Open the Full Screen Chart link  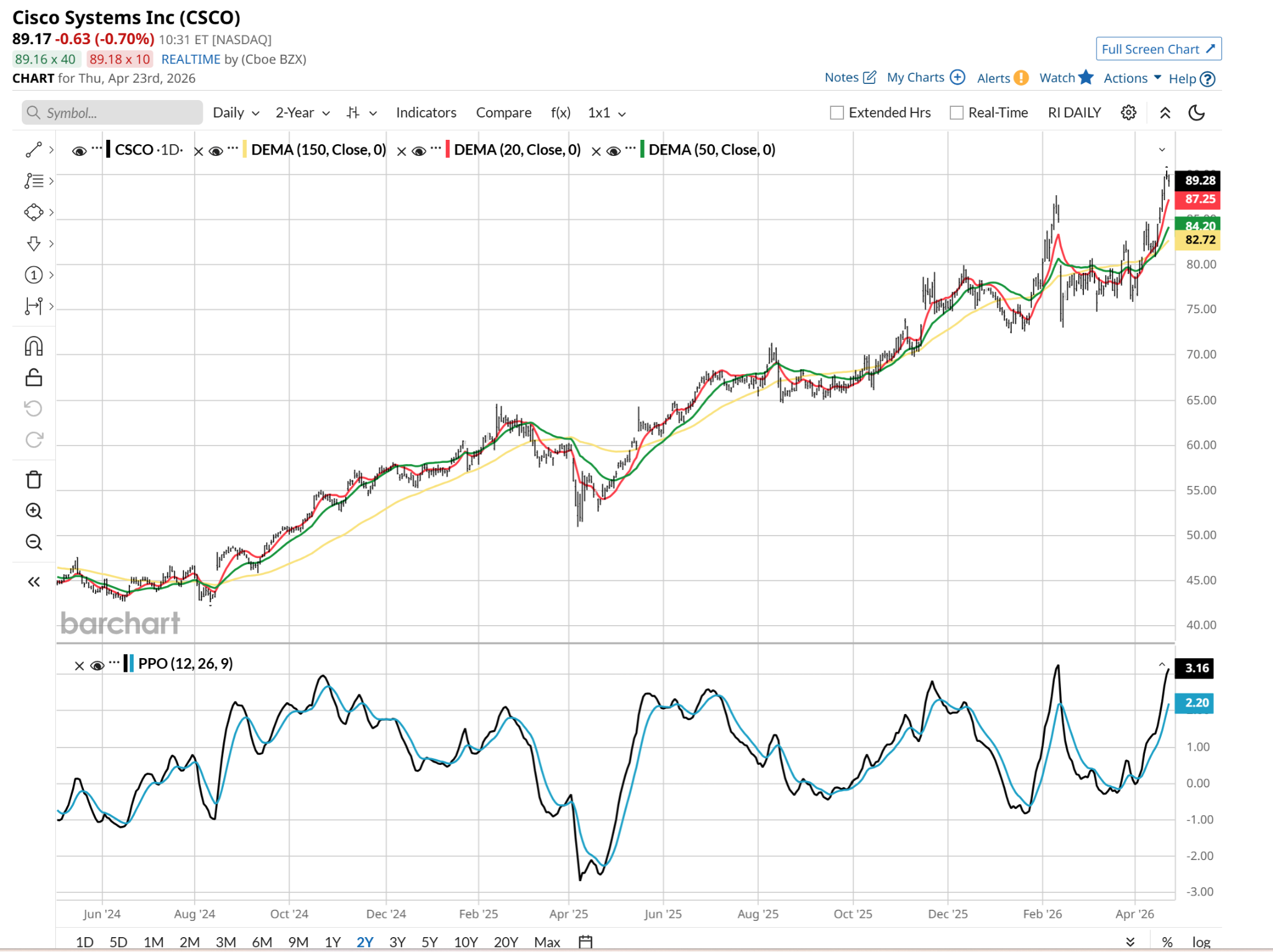[1158, 49]
